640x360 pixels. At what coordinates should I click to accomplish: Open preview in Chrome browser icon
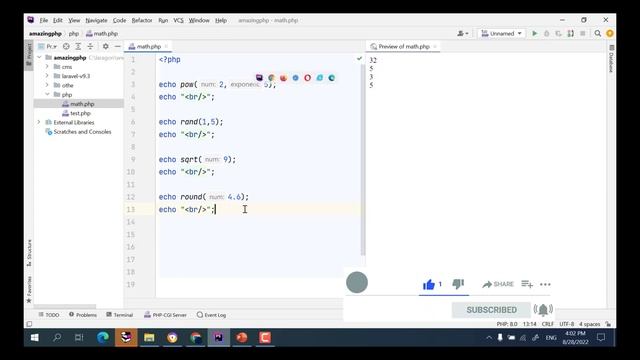pos(271,78)
